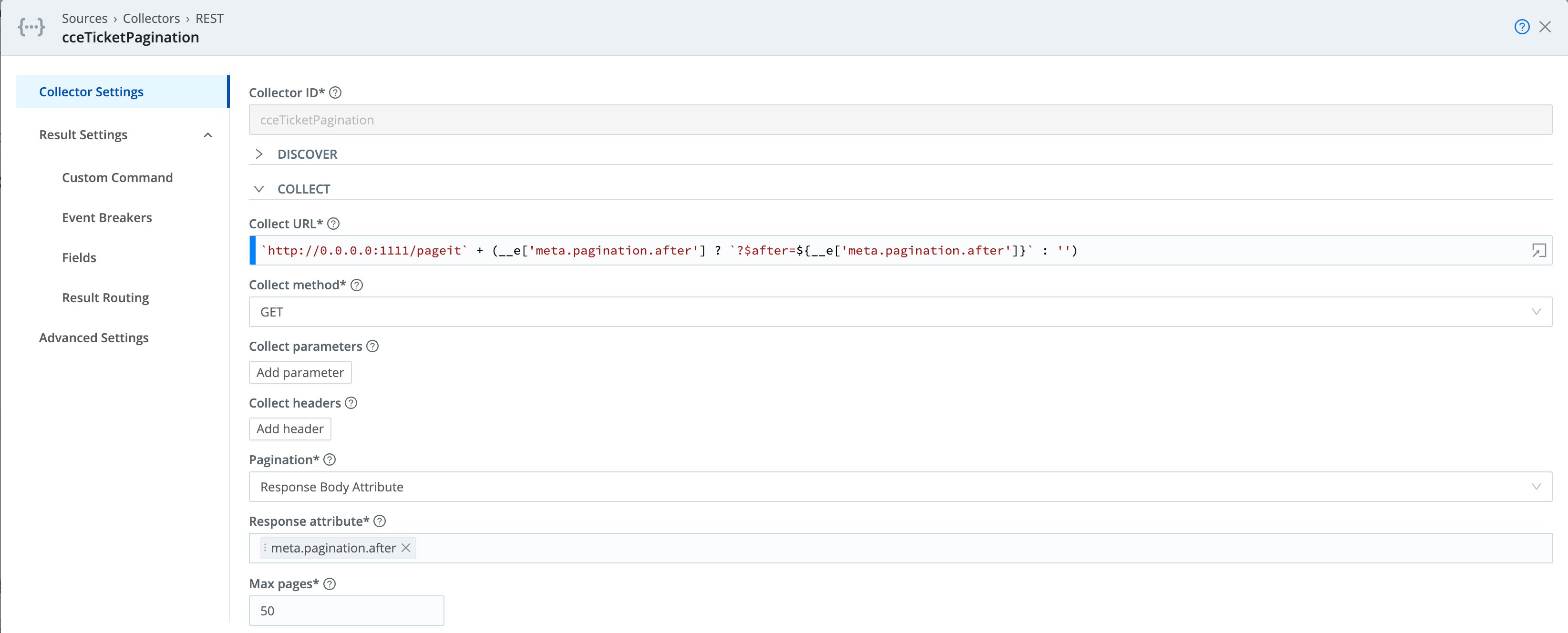Remove the meta.pagination.after attribute tag
This screenshot has height=633, width=1568.
[x=405, y=548]
